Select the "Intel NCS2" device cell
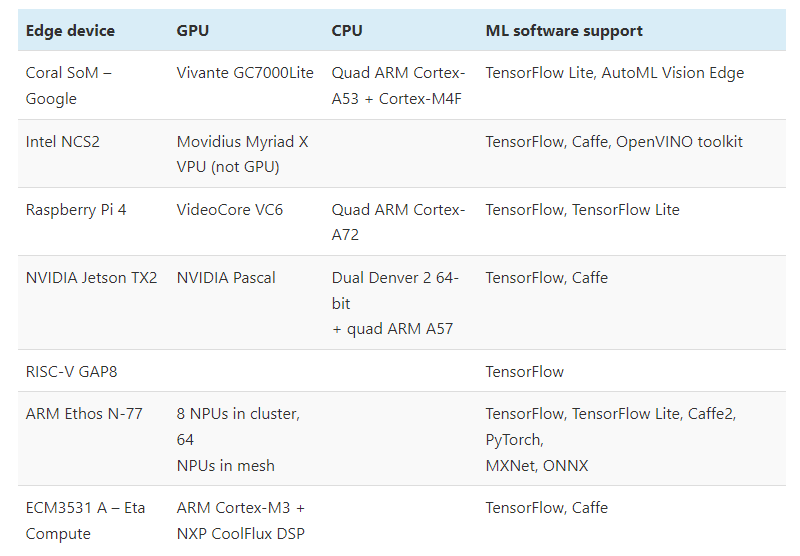Image resolution: width=800 pixels, height=556 pixels. (63, 142)
